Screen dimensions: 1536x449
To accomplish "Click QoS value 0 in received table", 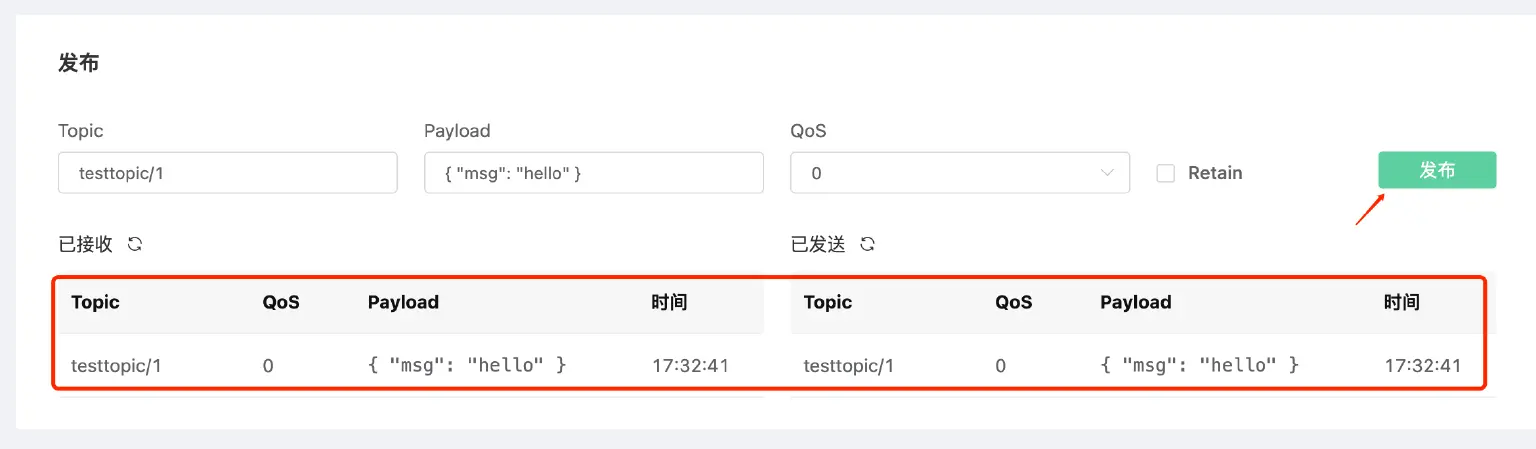I will pos(268,366).
